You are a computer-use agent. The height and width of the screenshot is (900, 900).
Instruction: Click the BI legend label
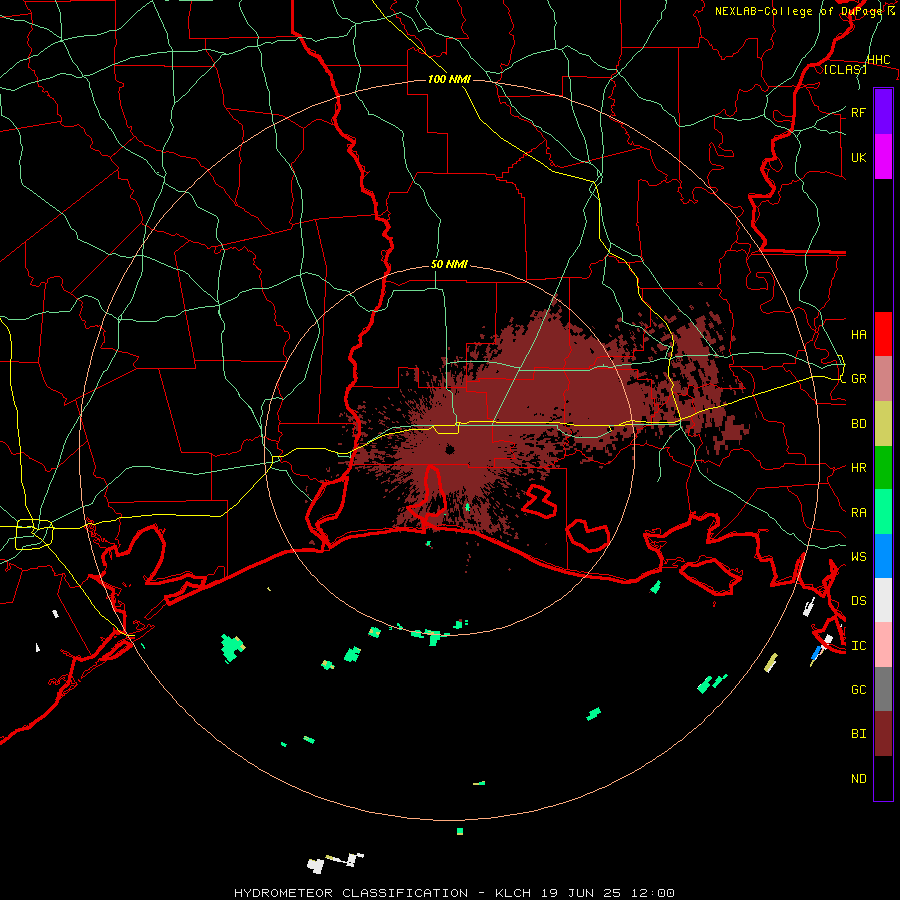pos(858,734)
